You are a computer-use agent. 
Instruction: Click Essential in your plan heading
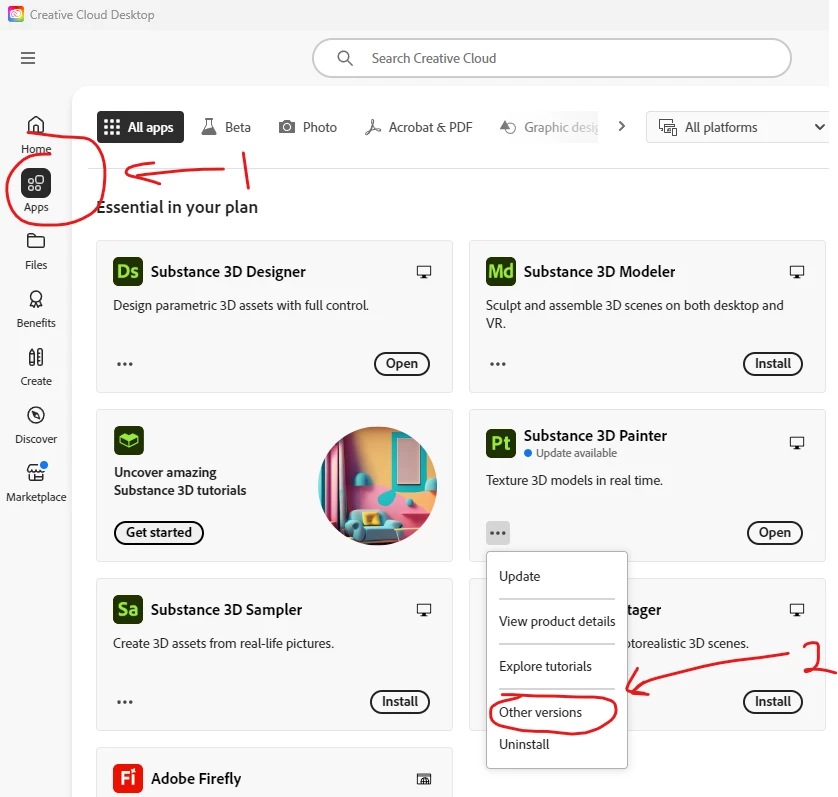(x=177, y=207)
